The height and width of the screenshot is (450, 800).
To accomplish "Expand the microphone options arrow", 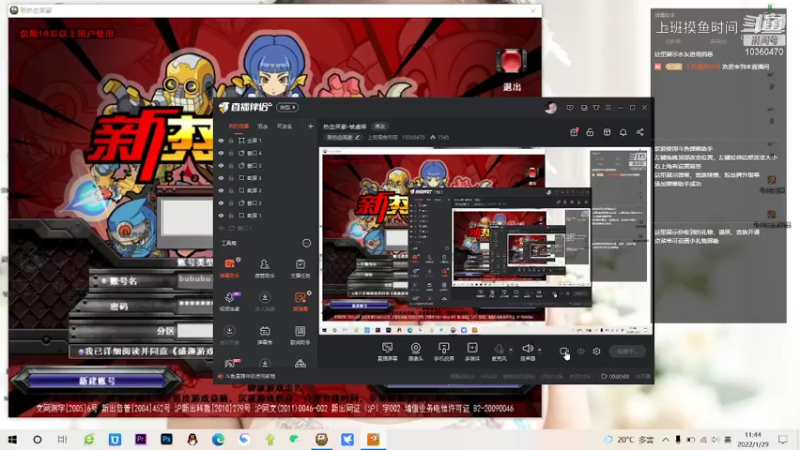I will point(511,350).
